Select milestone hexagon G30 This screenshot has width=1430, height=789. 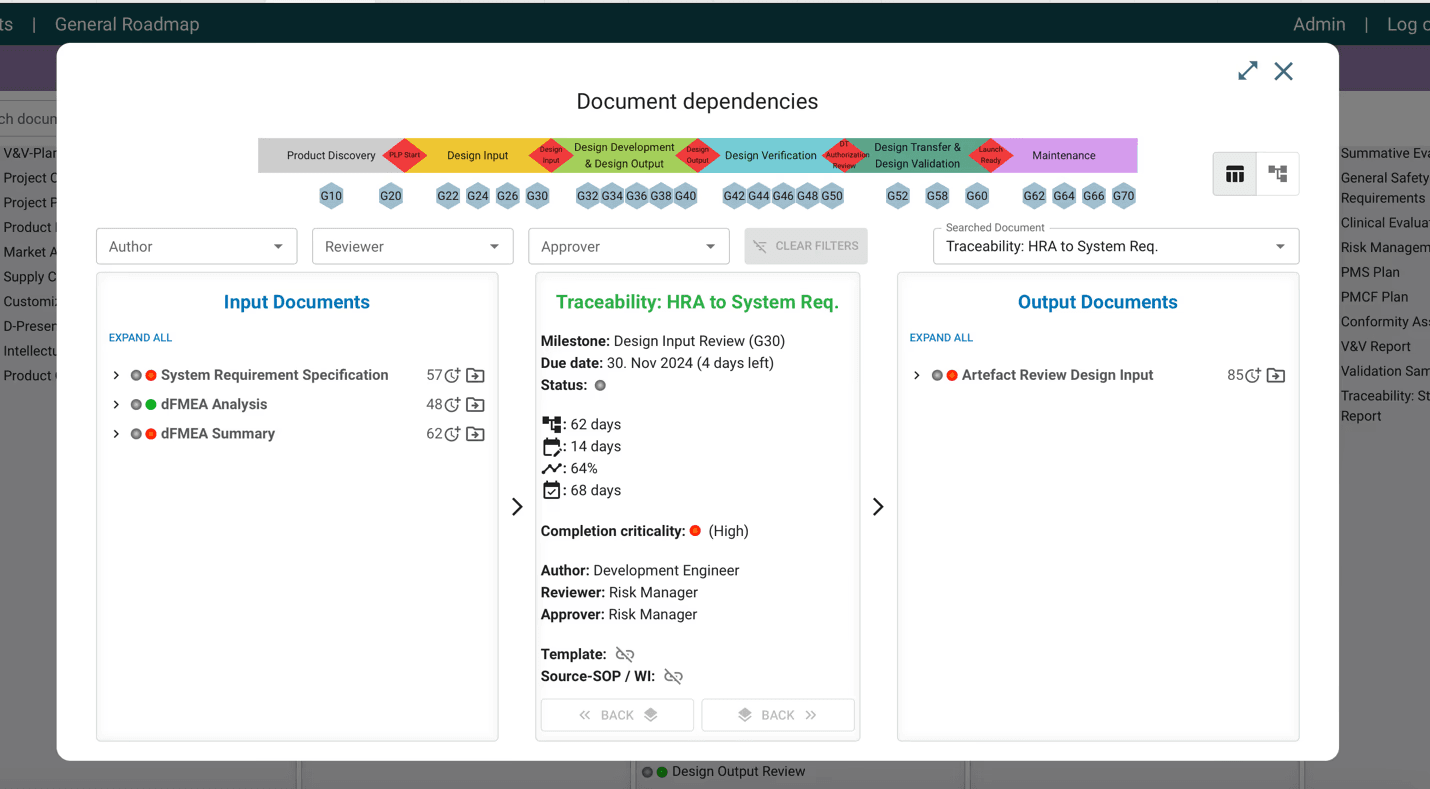point(537,196)
